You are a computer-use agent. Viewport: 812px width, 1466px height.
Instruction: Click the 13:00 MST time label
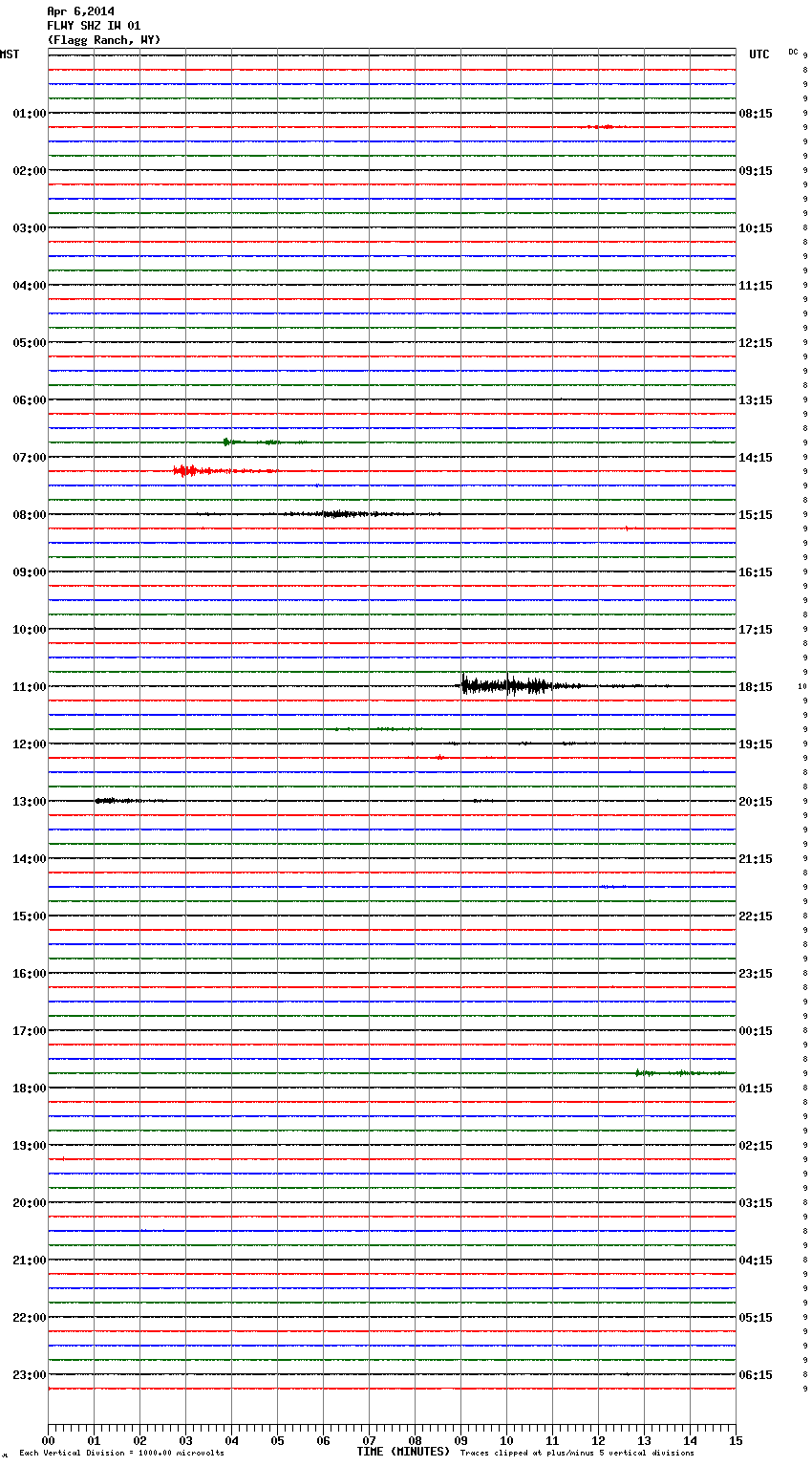click(29, 802)
